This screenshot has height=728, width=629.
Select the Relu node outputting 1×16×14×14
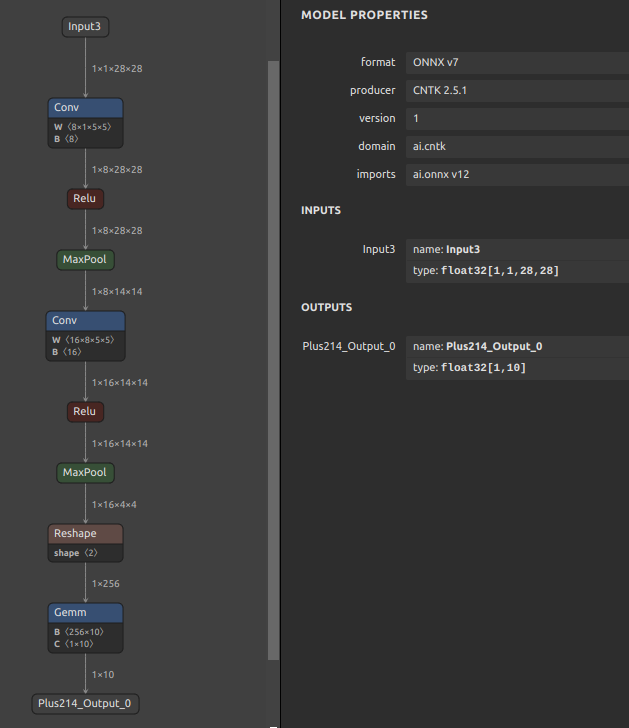(x=85, y=411)
